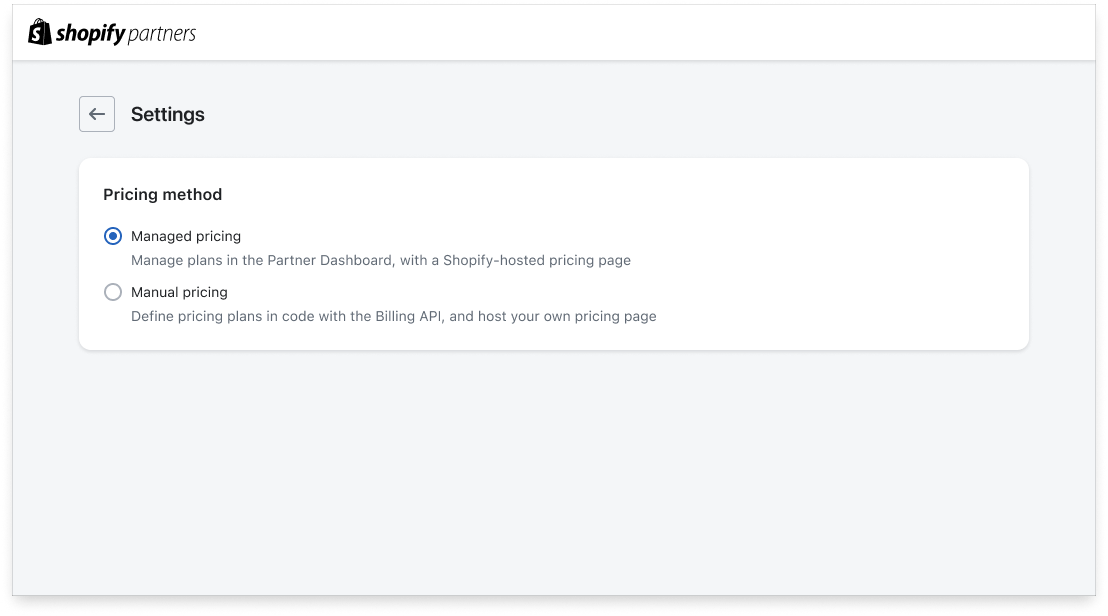Screen dimensions: 1108x616
Task: Click the Managed pricing label
Action: point(186,236)
